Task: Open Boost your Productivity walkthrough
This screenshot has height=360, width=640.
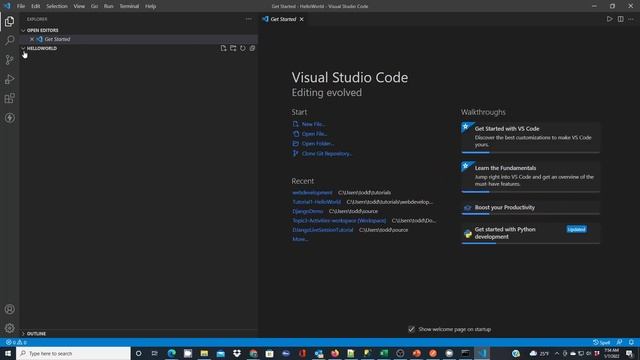Action: [x=531, y=208]
